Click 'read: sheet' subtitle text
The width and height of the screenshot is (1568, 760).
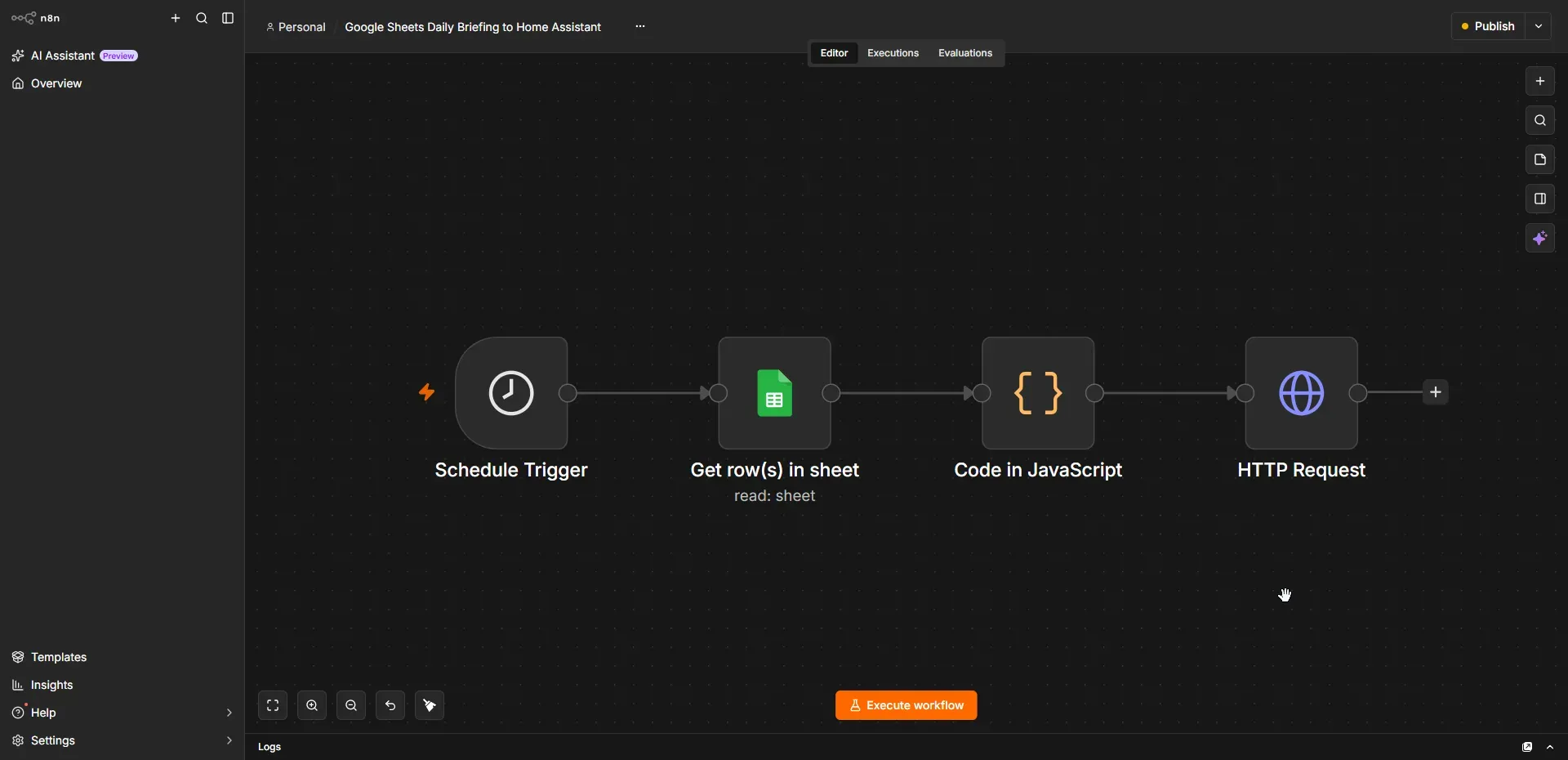click(x=775, y=496)
